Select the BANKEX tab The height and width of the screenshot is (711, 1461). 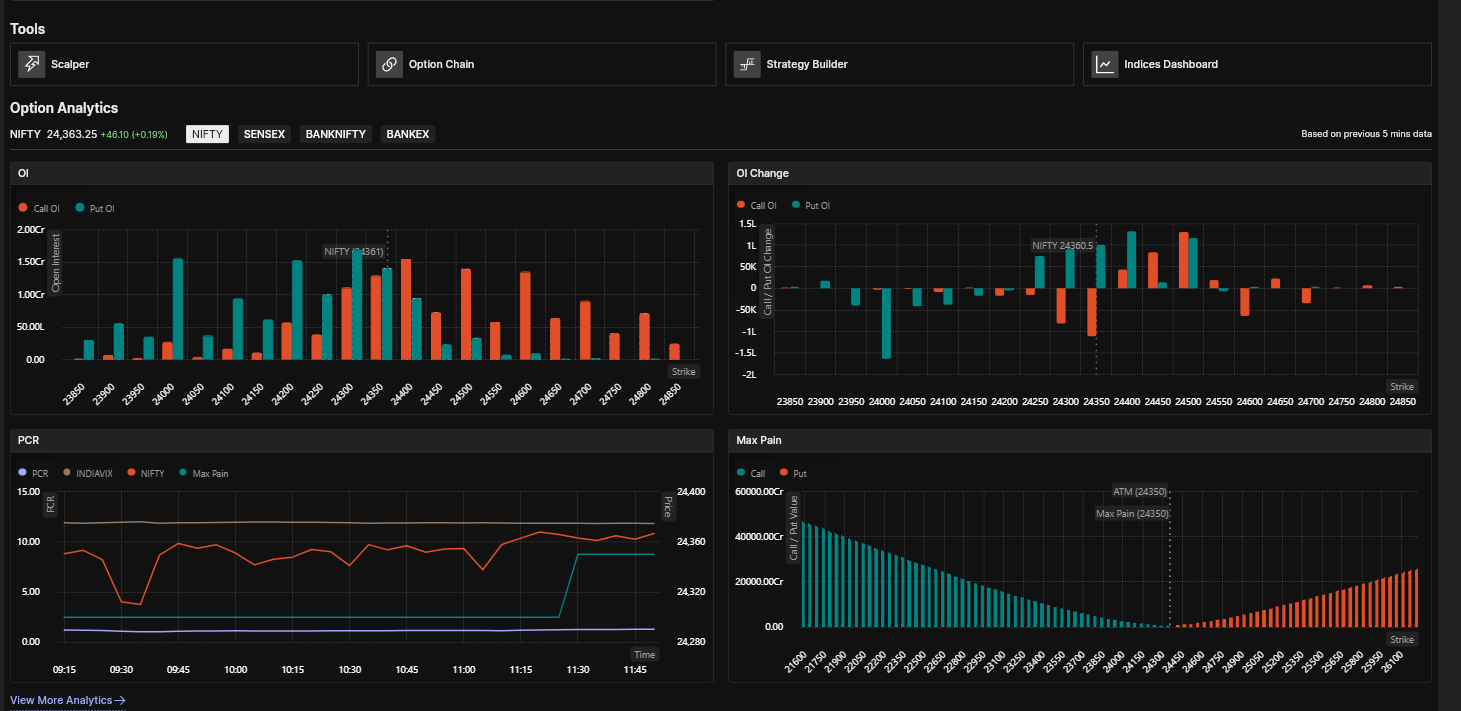[x=408, y=134]
